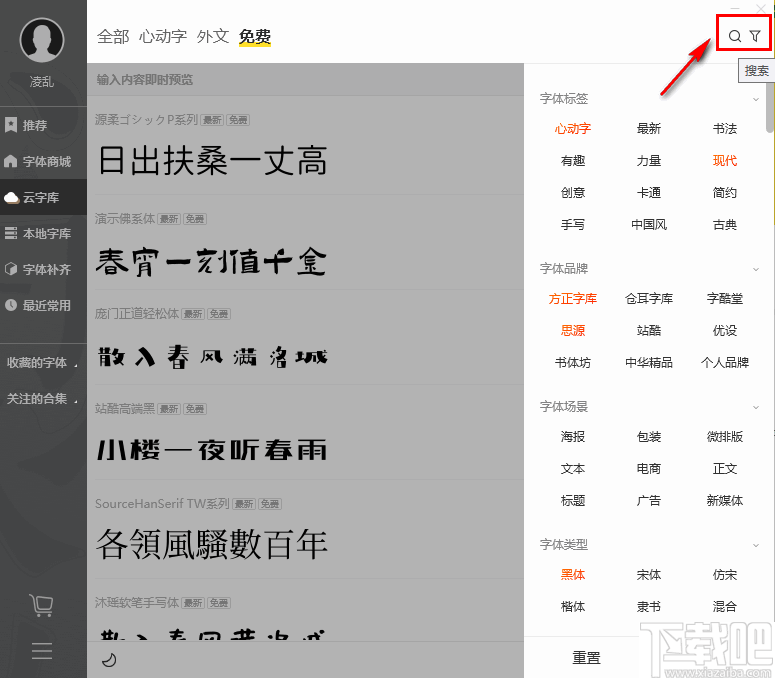Open the filter funnel icon

pyautogui.click(x=755, y=36)
